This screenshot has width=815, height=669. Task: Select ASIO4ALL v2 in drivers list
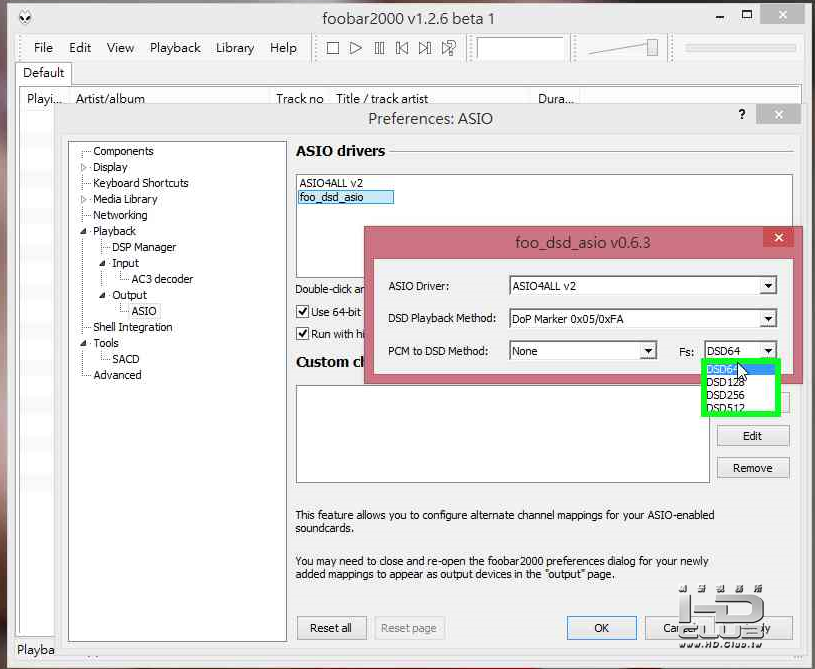[x=331, y=183]
